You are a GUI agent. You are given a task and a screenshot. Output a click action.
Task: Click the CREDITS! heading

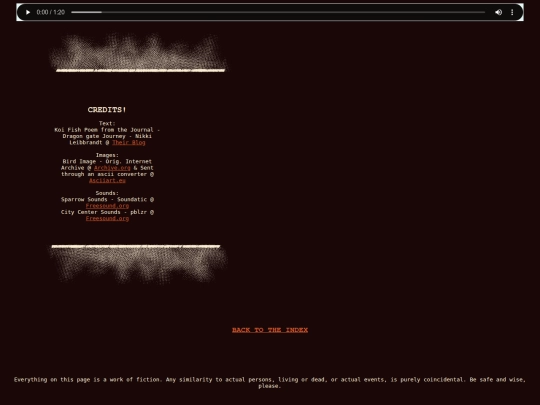point(107,110)
